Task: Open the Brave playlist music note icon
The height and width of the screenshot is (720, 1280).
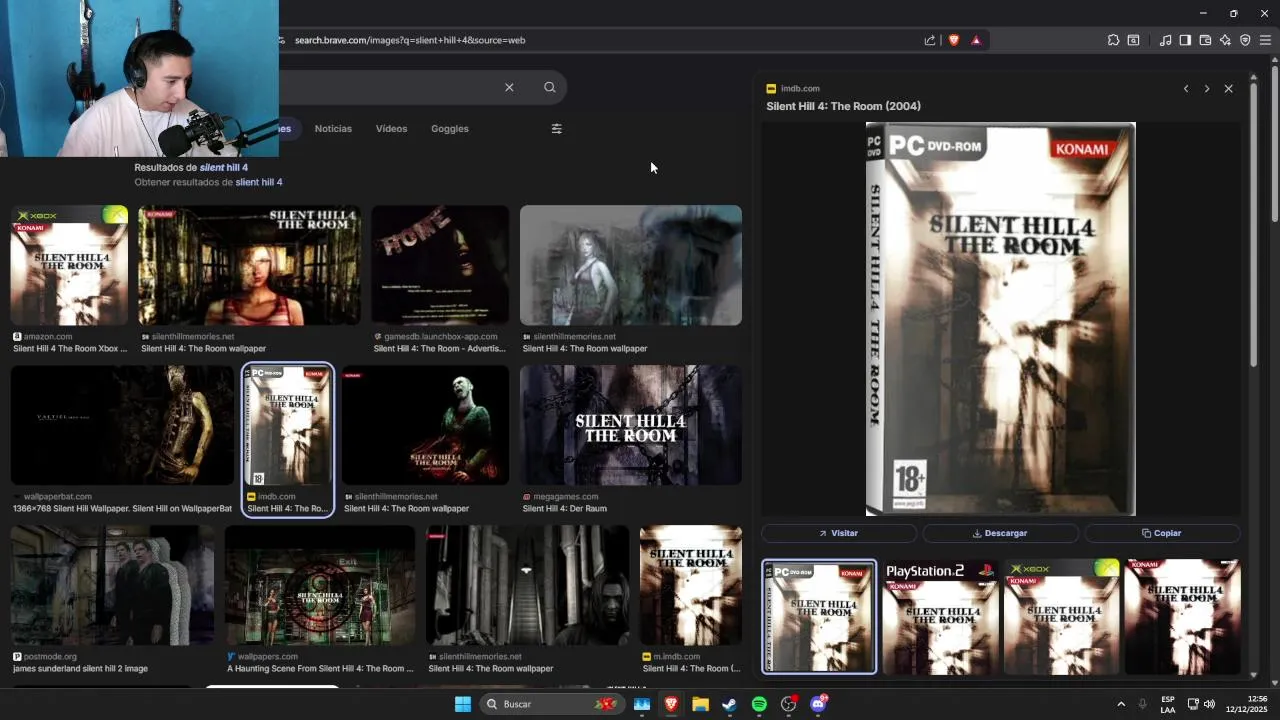Action: 1165,40
